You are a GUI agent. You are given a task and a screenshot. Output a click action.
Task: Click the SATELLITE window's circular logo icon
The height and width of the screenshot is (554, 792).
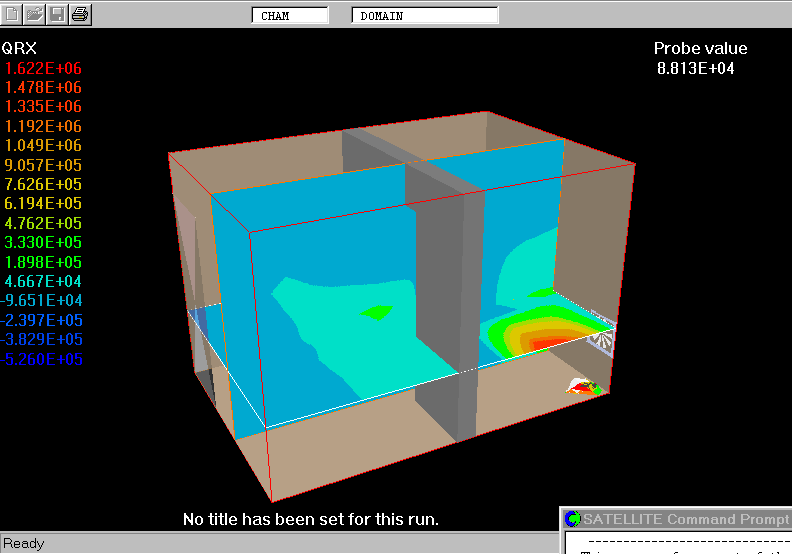click(x=572, y=519)
